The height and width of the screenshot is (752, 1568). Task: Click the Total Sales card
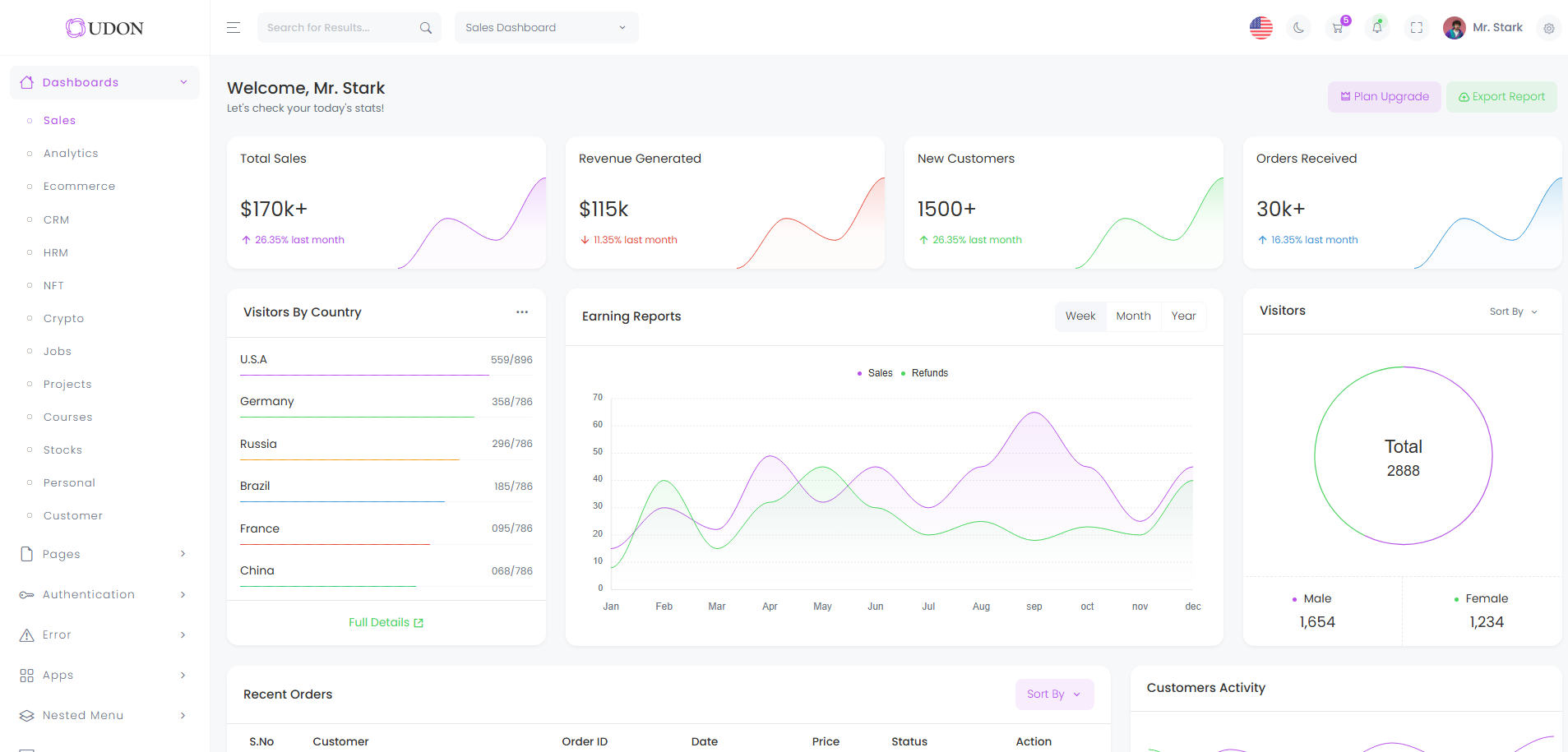click(386, 203)
